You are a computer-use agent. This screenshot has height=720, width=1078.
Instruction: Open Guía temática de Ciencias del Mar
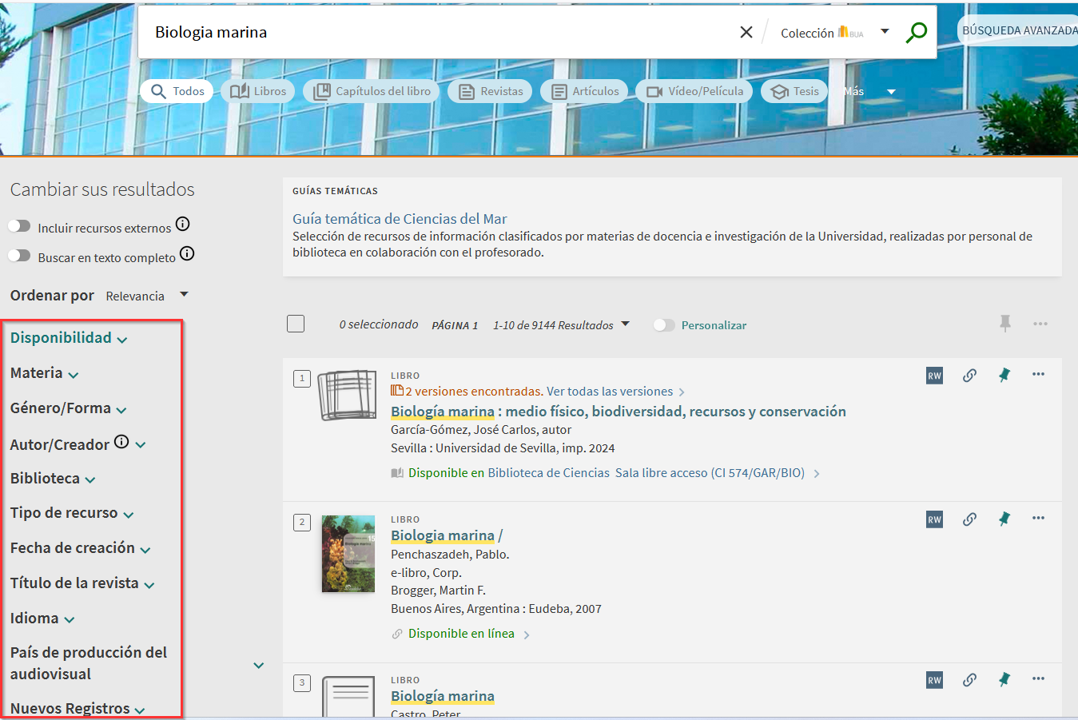point(399,219)
